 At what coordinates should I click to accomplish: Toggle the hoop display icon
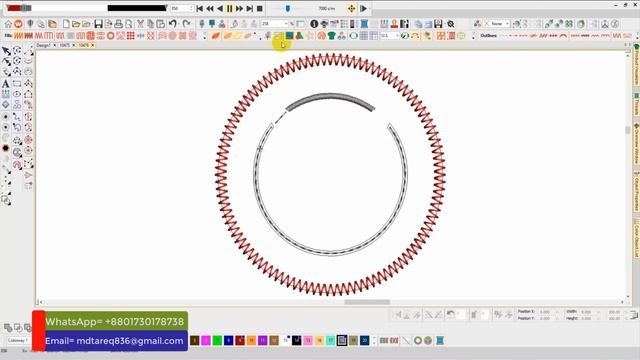tap(353, 36)
